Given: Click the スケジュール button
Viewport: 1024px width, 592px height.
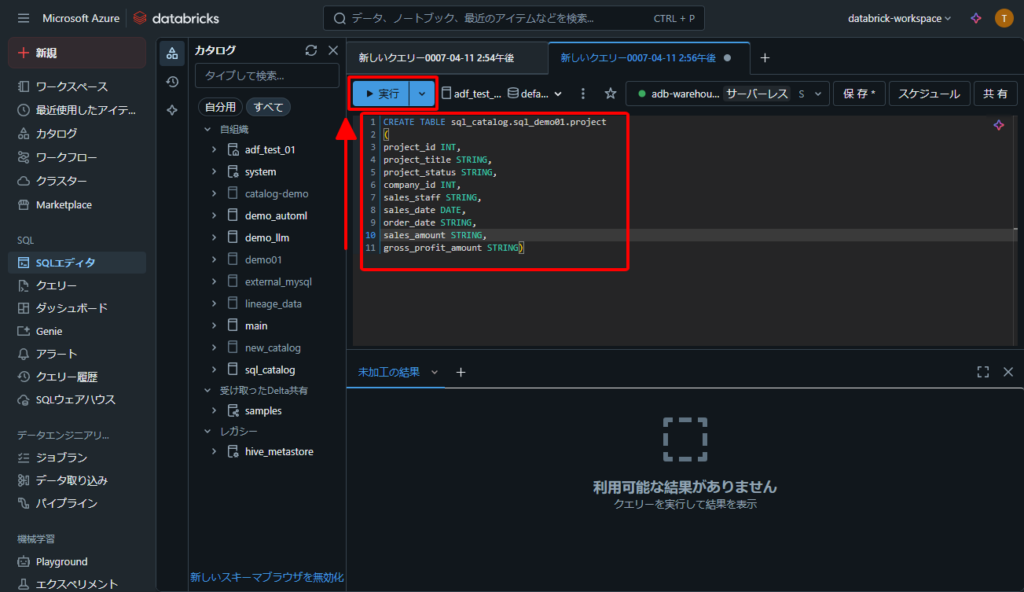Looking at the screenshot, I should 929,93.
